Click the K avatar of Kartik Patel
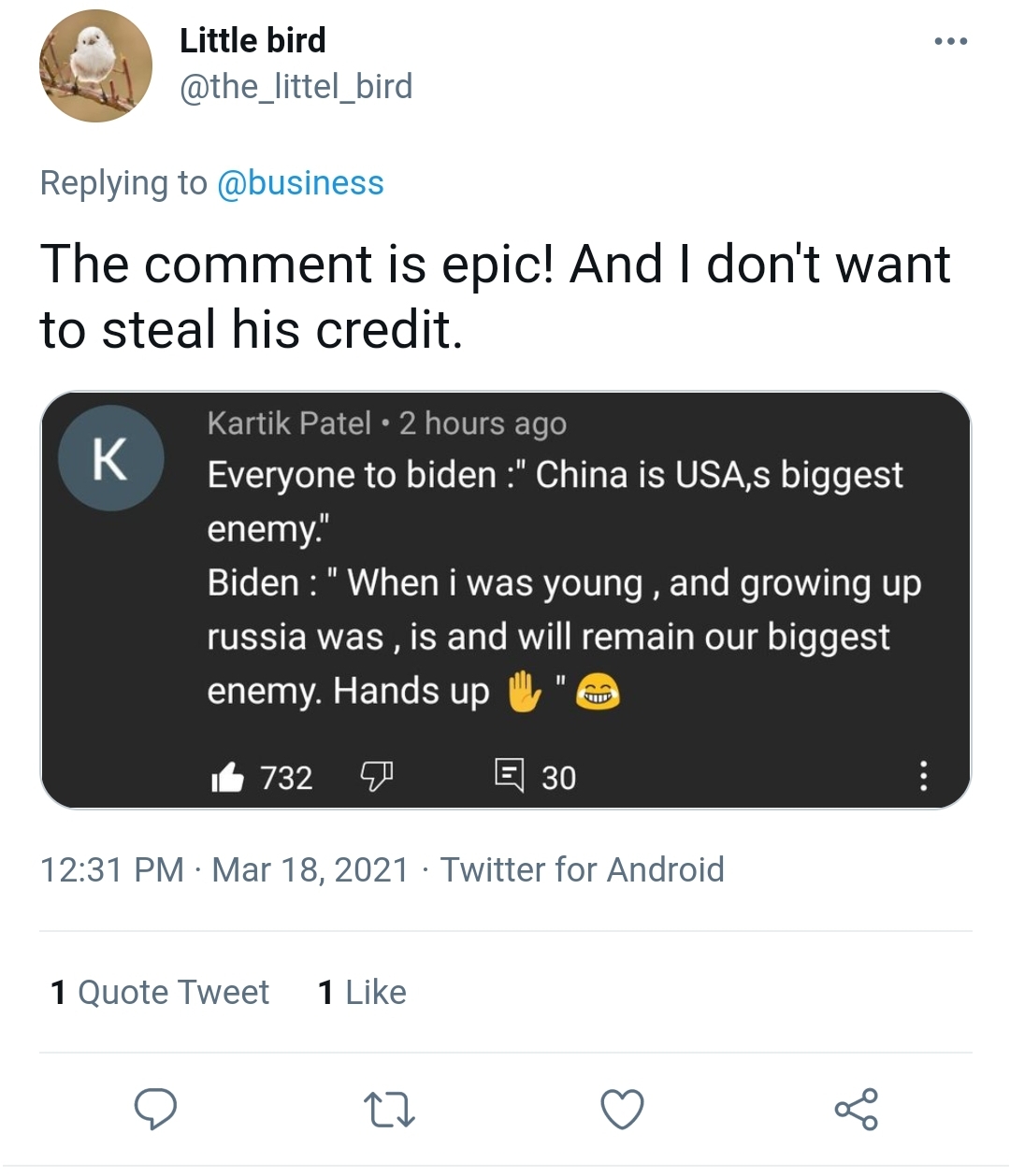1010x1176 pixels. coord(111,458)
